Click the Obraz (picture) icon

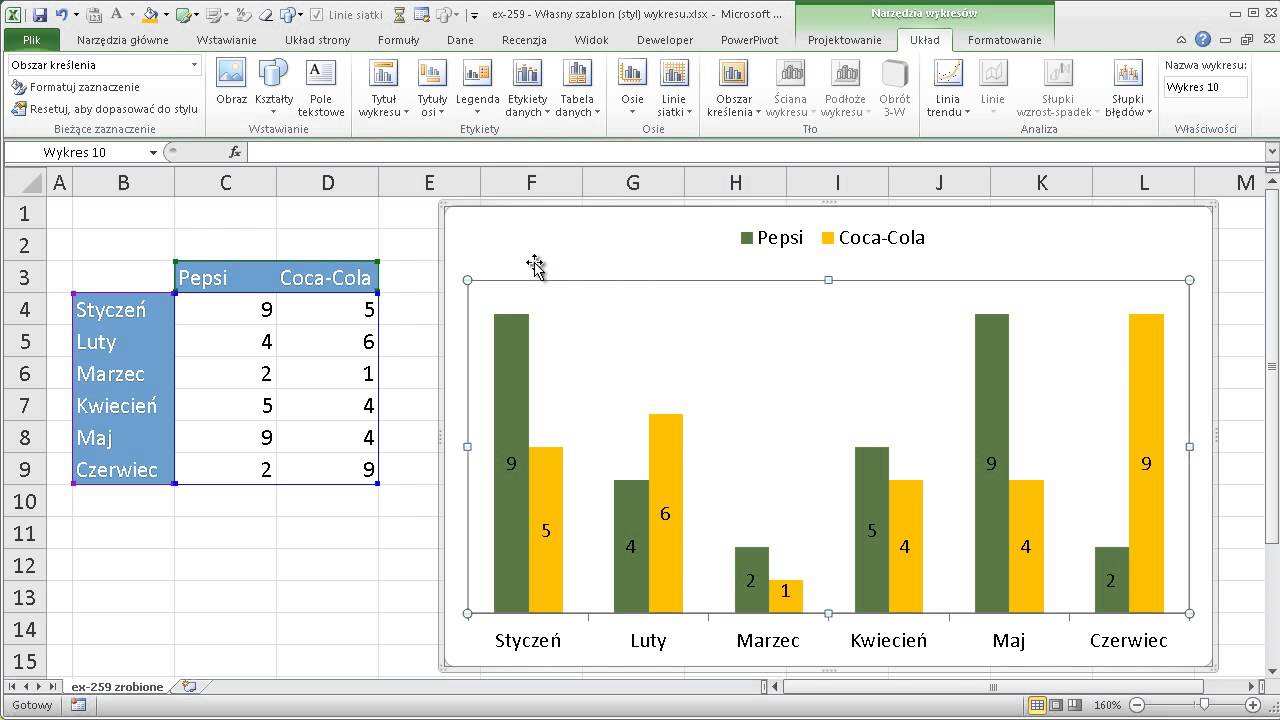[x=231, y=82]
